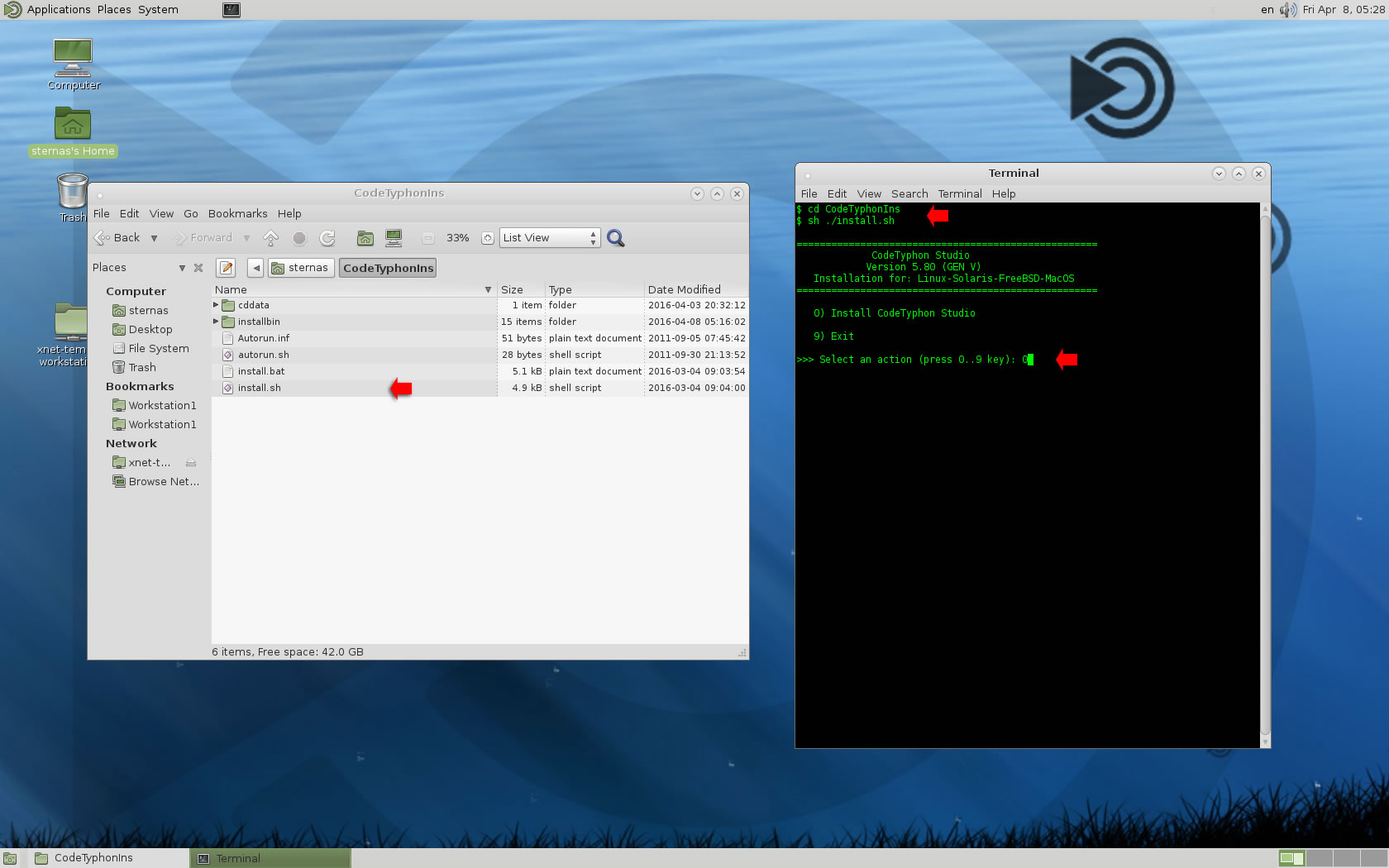Open the Terminal View menu
Screen dimensions: 1389x868
869,193
